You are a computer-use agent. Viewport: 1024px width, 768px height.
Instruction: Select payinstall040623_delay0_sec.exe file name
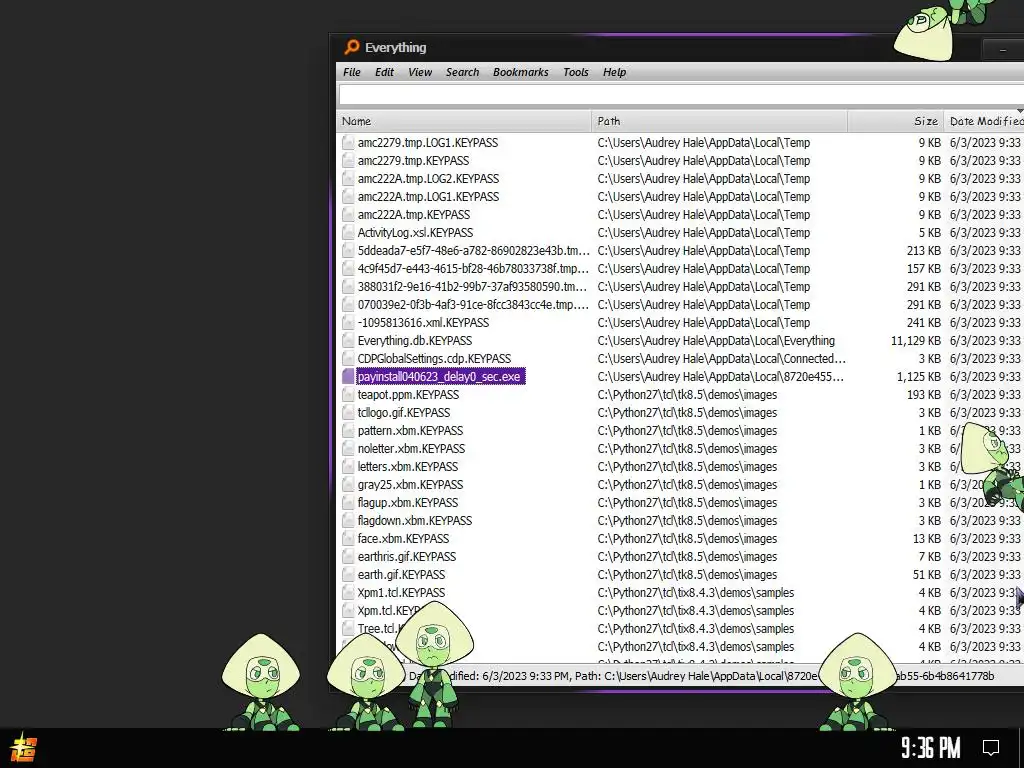pyautogui.click(x=439, y=377)
